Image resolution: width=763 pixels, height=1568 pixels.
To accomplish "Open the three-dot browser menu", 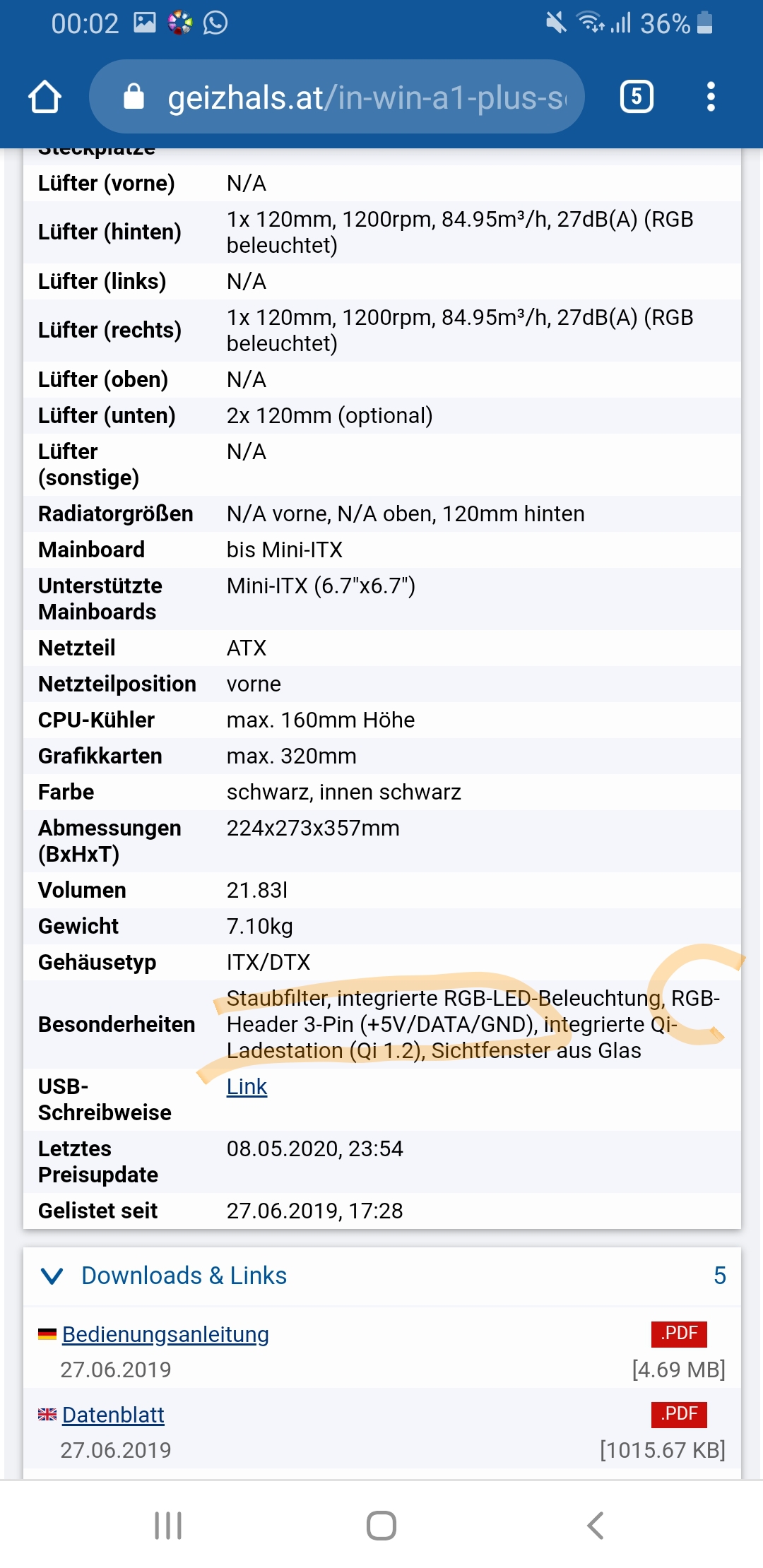I will 711,95.
